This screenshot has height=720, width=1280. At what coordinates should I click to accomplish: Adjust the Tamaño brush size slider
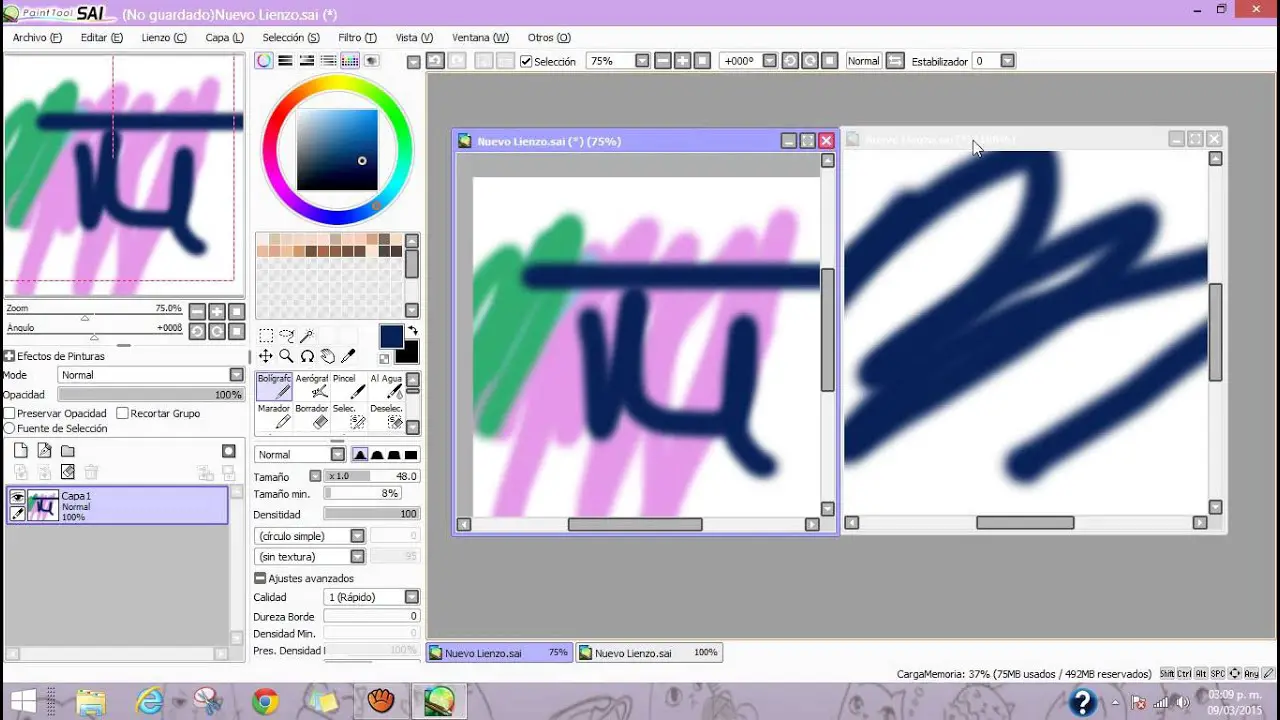[x=371, y=476]
